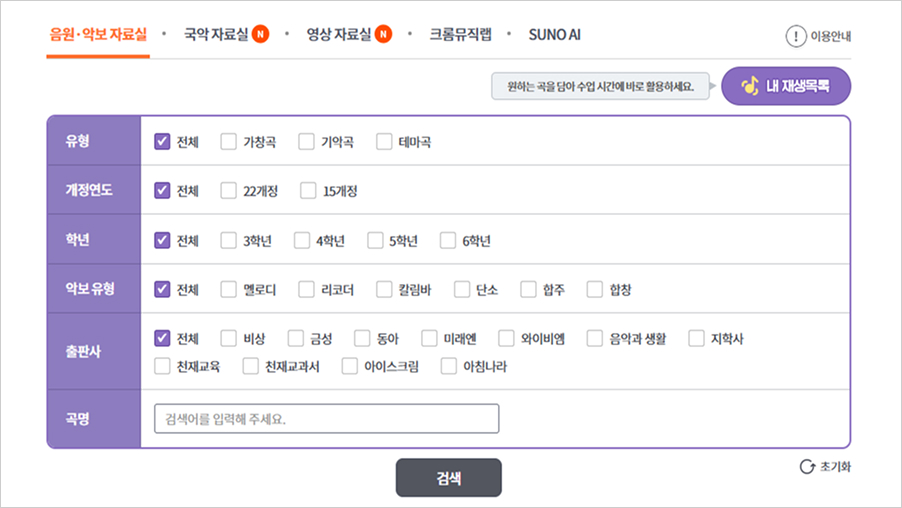Check the 6학년 grade checkbox

(449, 241)
